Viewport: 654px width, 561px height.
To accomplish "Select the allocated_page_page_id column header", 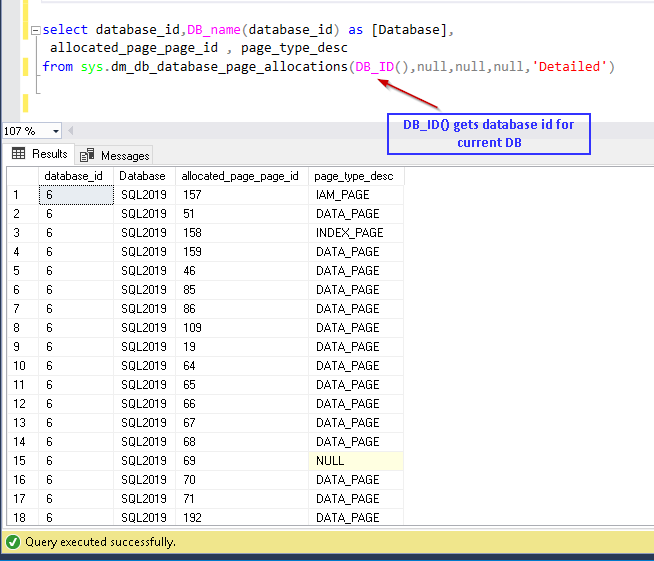I will [240, 176].
